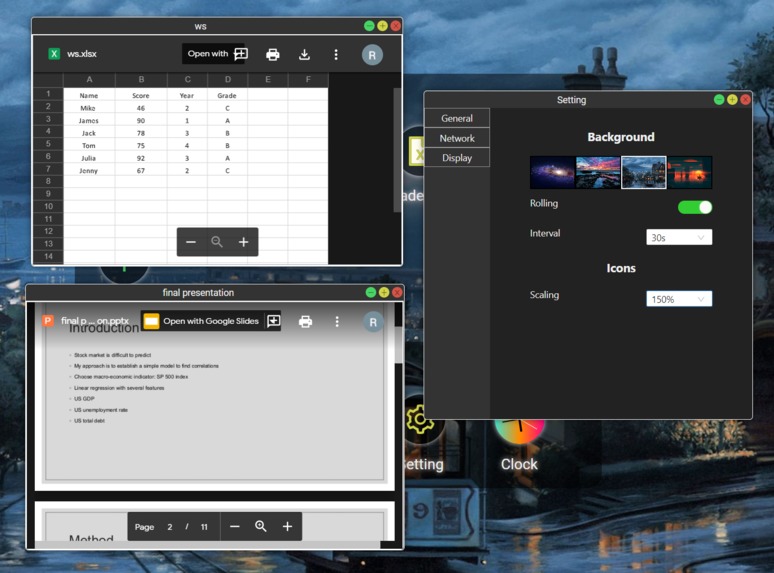Click cell containing 'Julia'
Viewport: 774px width, 573px height.
[89, 158]
